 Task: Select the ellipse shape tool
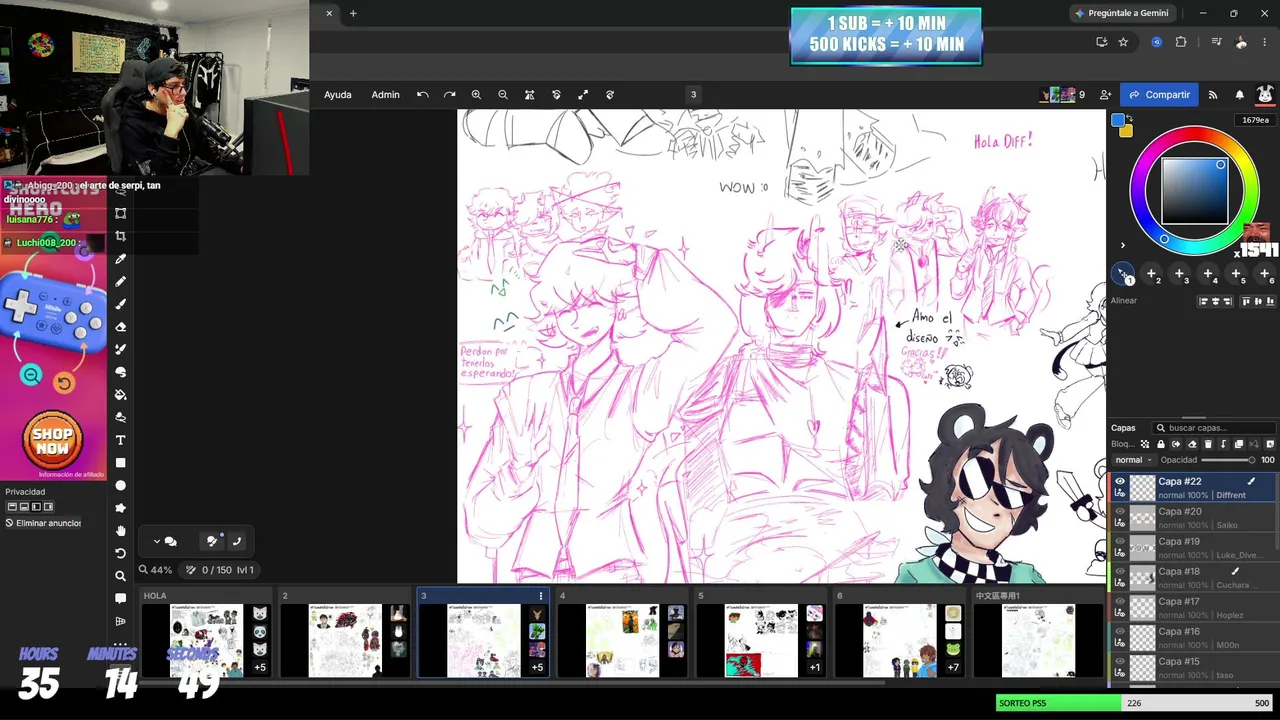[x=121, y=485]
